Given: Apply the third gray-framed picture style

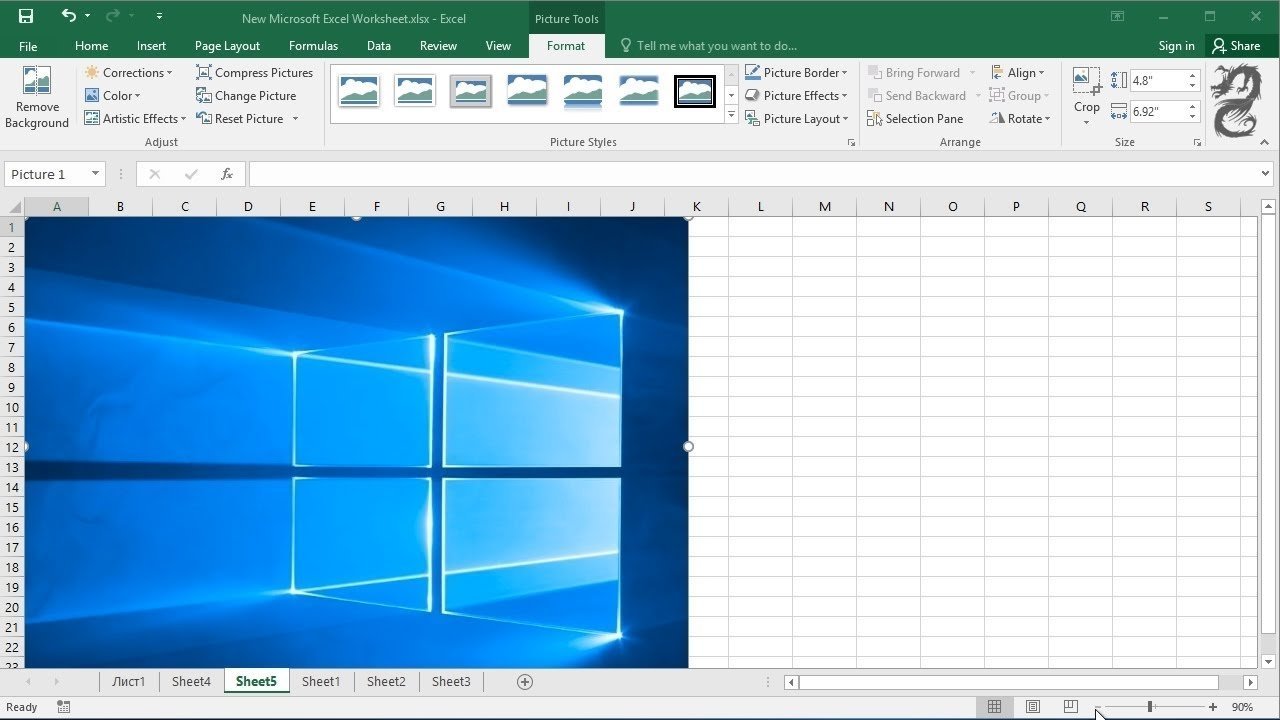Looking at the screenshot, I should [470, 91].
